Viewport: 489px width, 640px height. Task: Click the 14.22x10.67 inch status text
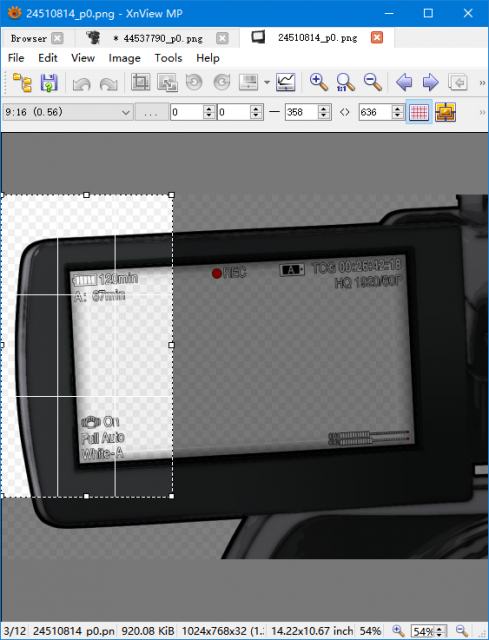pyautogui.click(x=312, y=631)
